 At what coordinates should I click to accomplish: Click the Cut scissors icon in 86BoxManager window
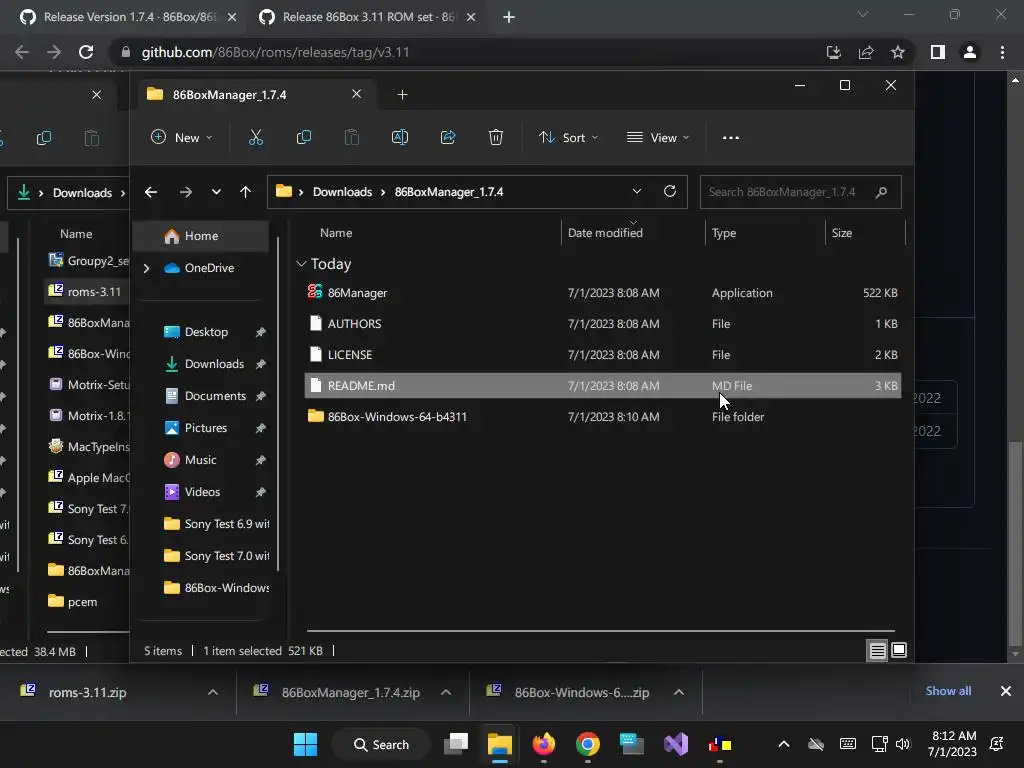[255, 137]
